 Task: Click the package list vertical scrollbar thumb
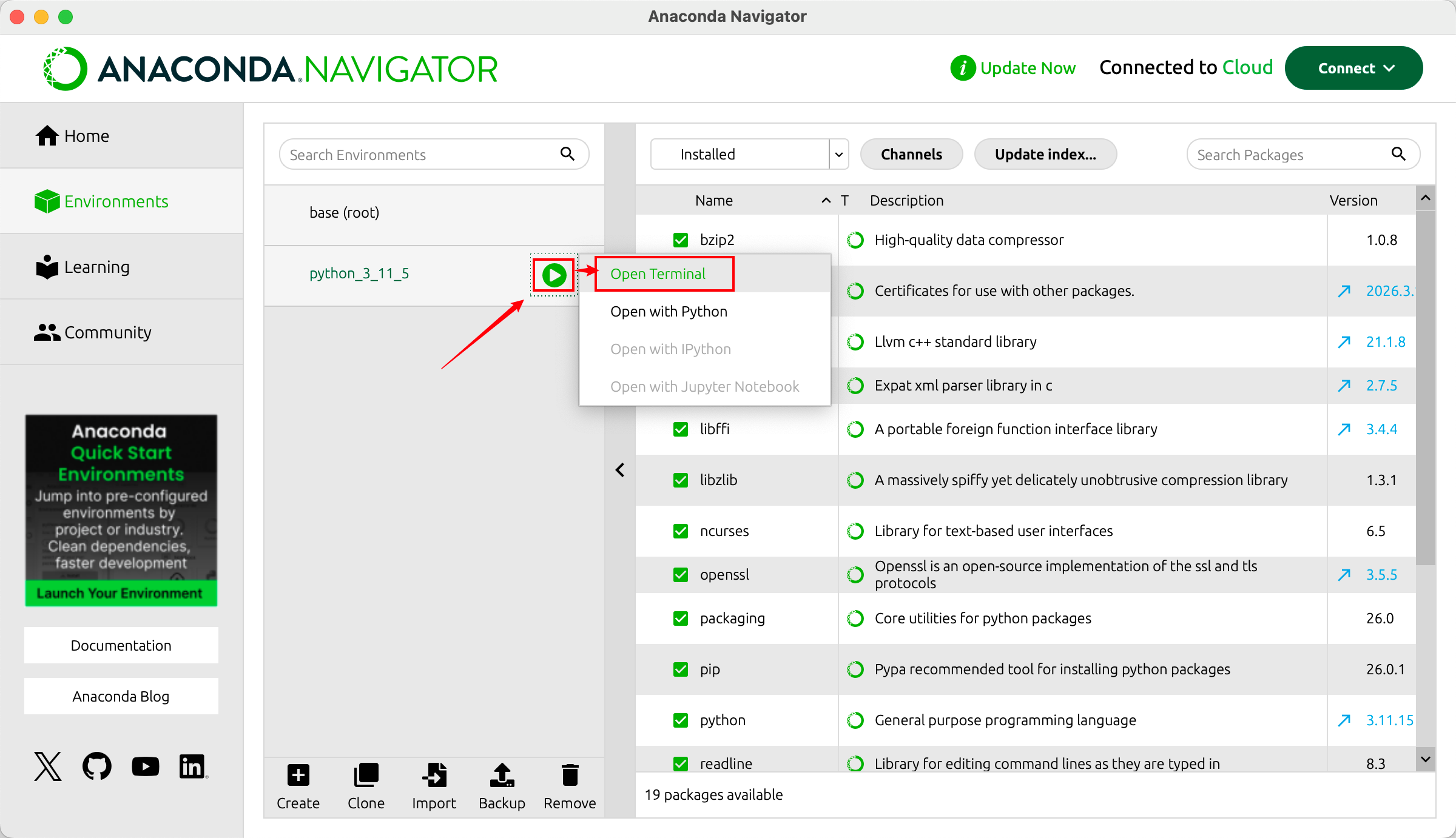coord(1426,388)
